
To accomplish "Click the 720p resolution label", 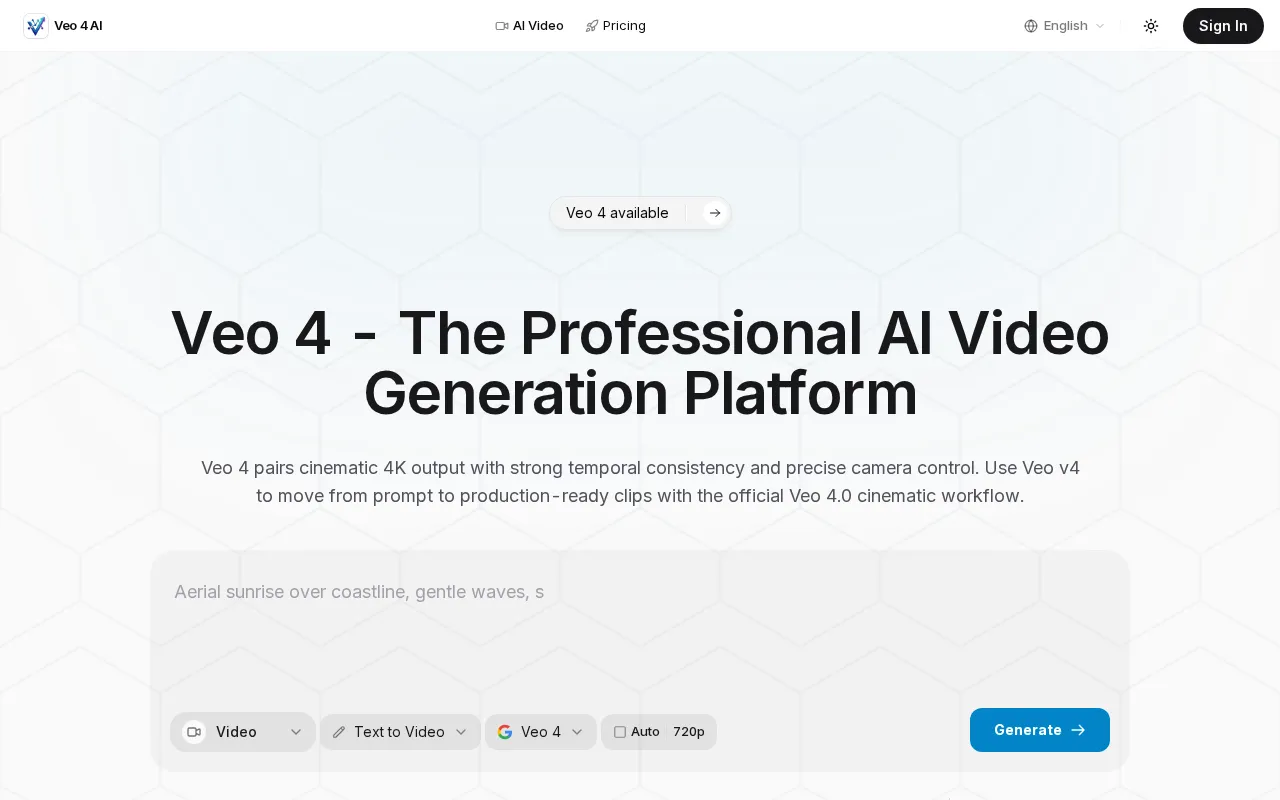I will [x=689, y=732].
